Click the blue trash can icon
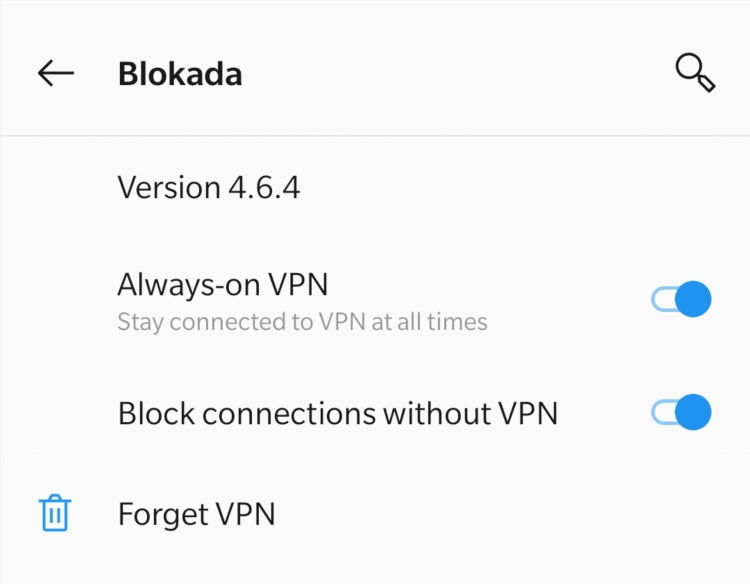750x584 pixels. (55, 513)
